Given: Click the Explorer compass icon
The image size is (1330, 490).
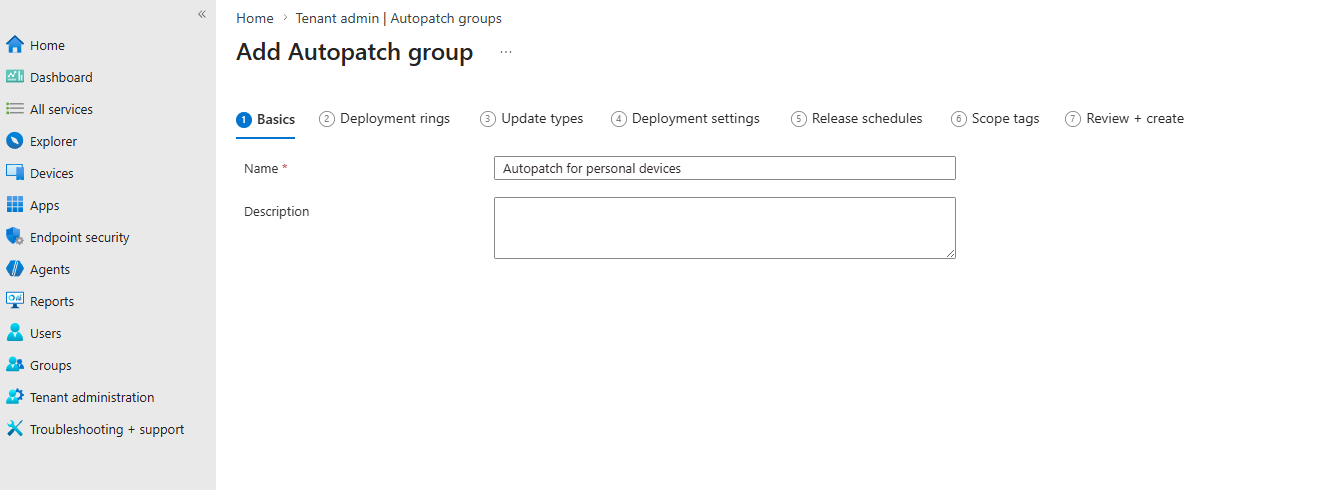Looking at the screenshot, I should click(15, 141).
